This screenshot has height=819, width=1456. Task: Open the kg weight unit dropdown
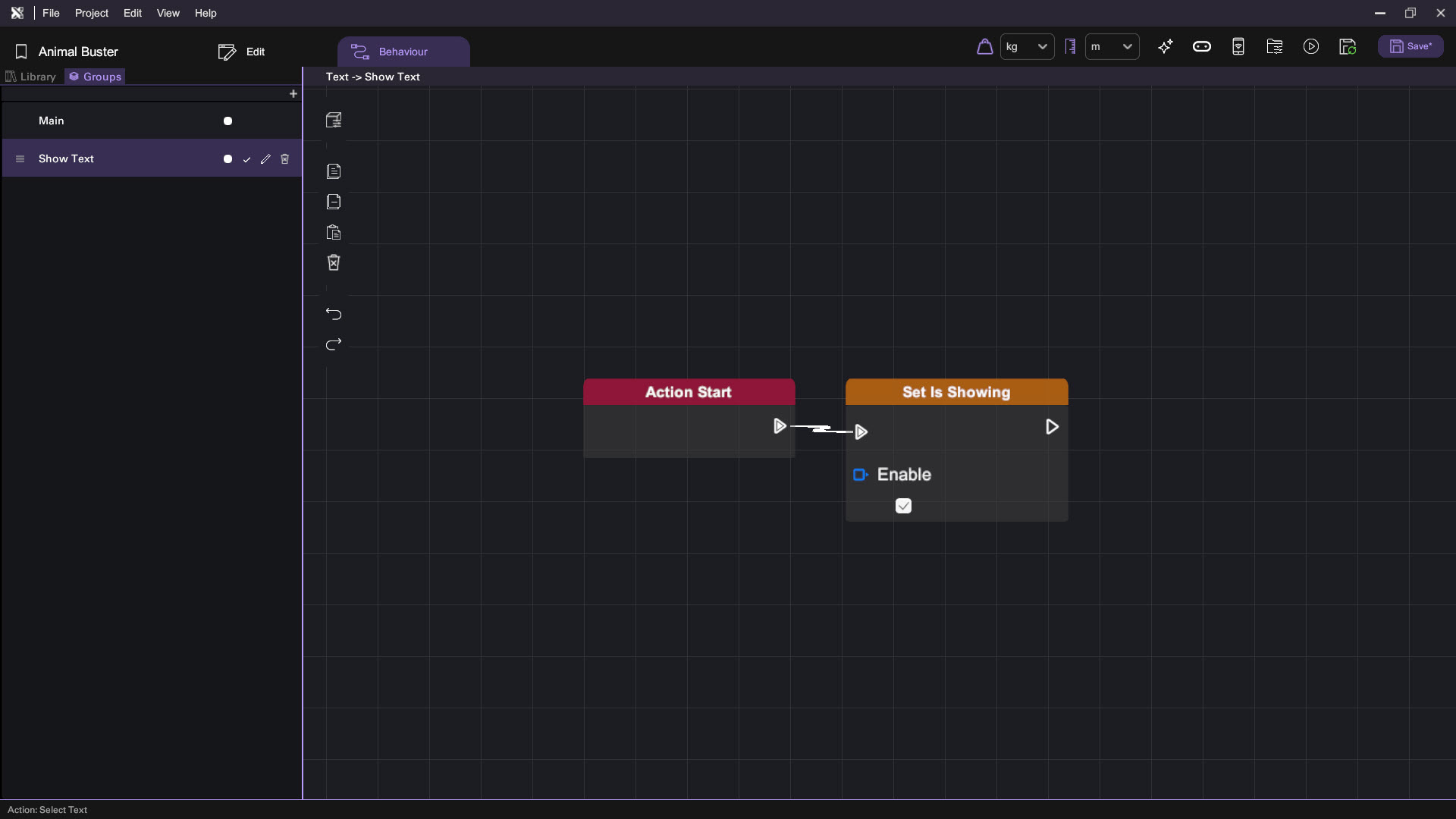point(1027,47)
